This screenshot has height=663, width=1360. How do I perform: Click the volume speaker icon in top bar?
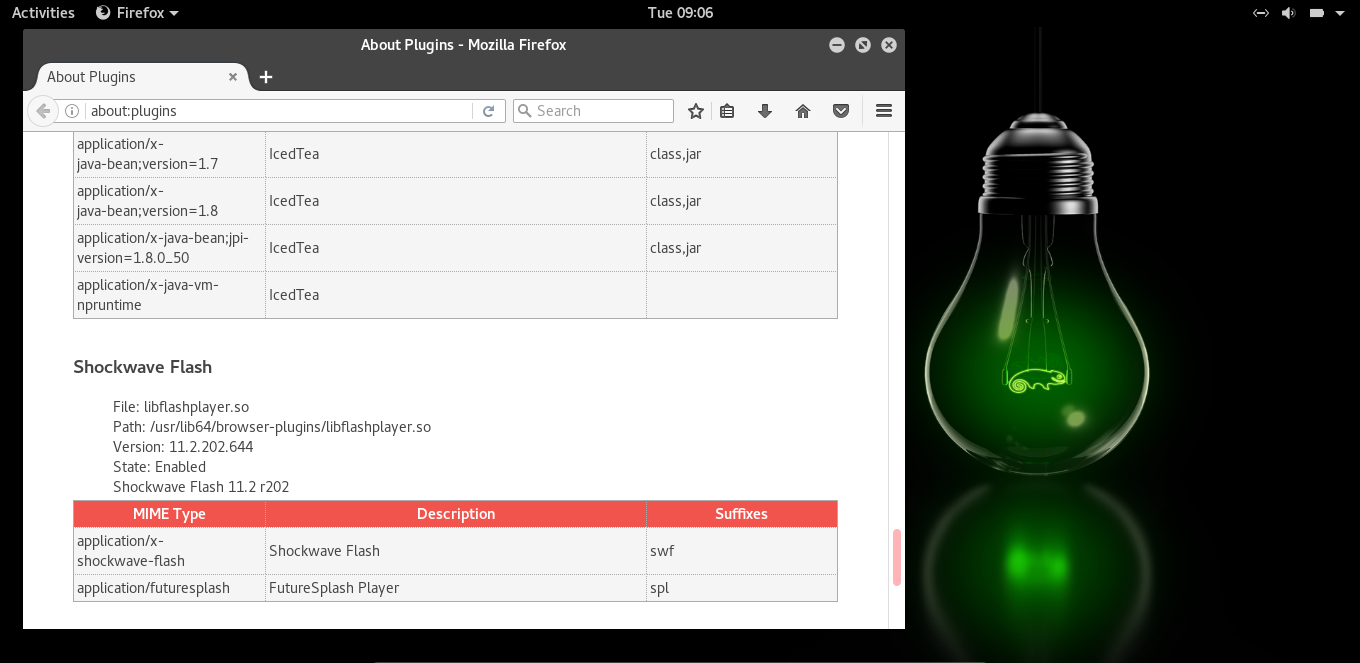1288,13
